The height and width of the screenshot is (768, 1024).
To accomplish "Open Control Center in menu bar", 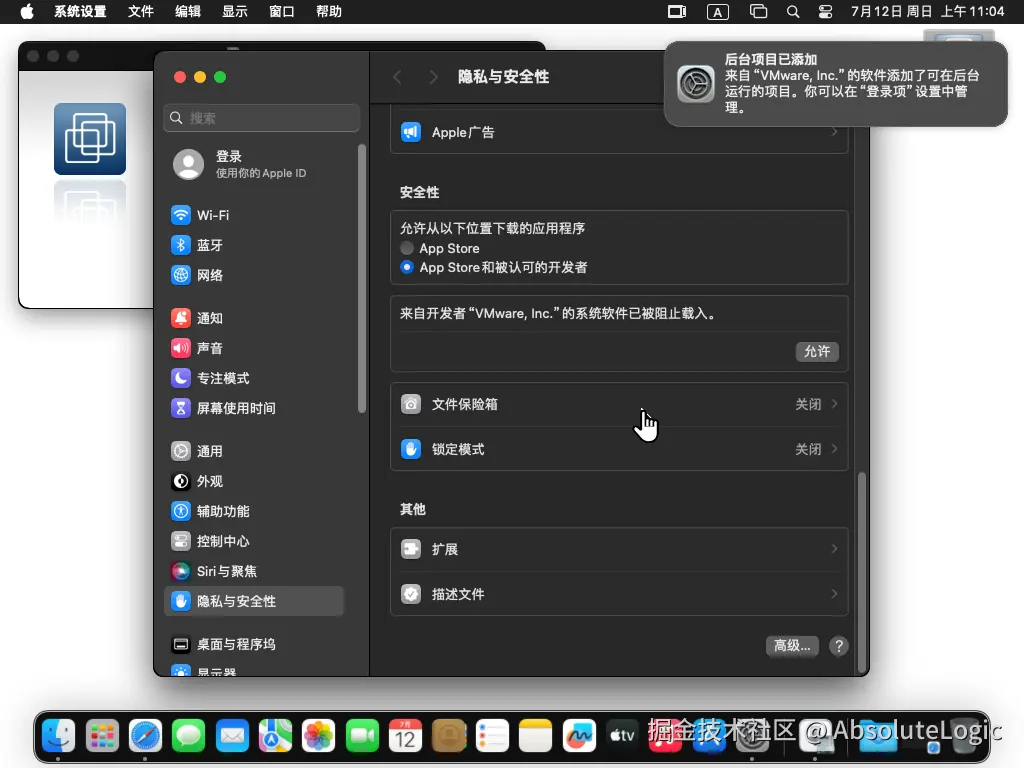I will click(x=825, y=12).
